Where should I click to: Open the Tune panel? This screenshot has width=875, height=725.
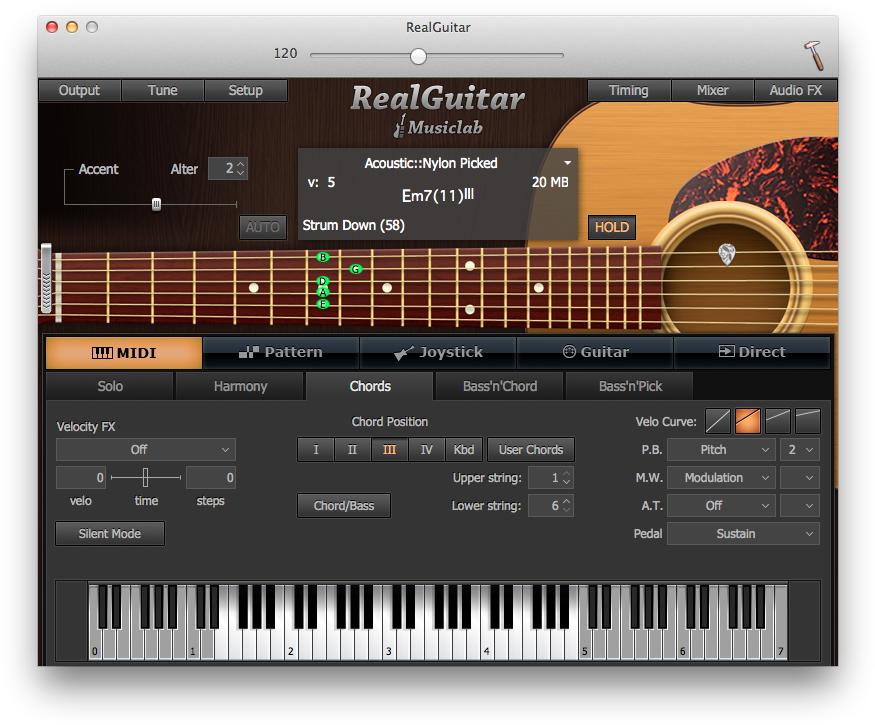coord(162,90)
